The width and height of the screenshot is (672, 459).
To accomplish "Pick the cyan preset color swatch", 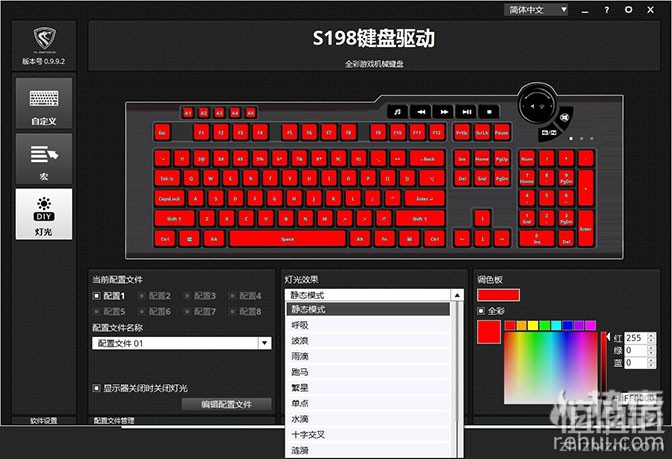I will click(x=556, y=326).
